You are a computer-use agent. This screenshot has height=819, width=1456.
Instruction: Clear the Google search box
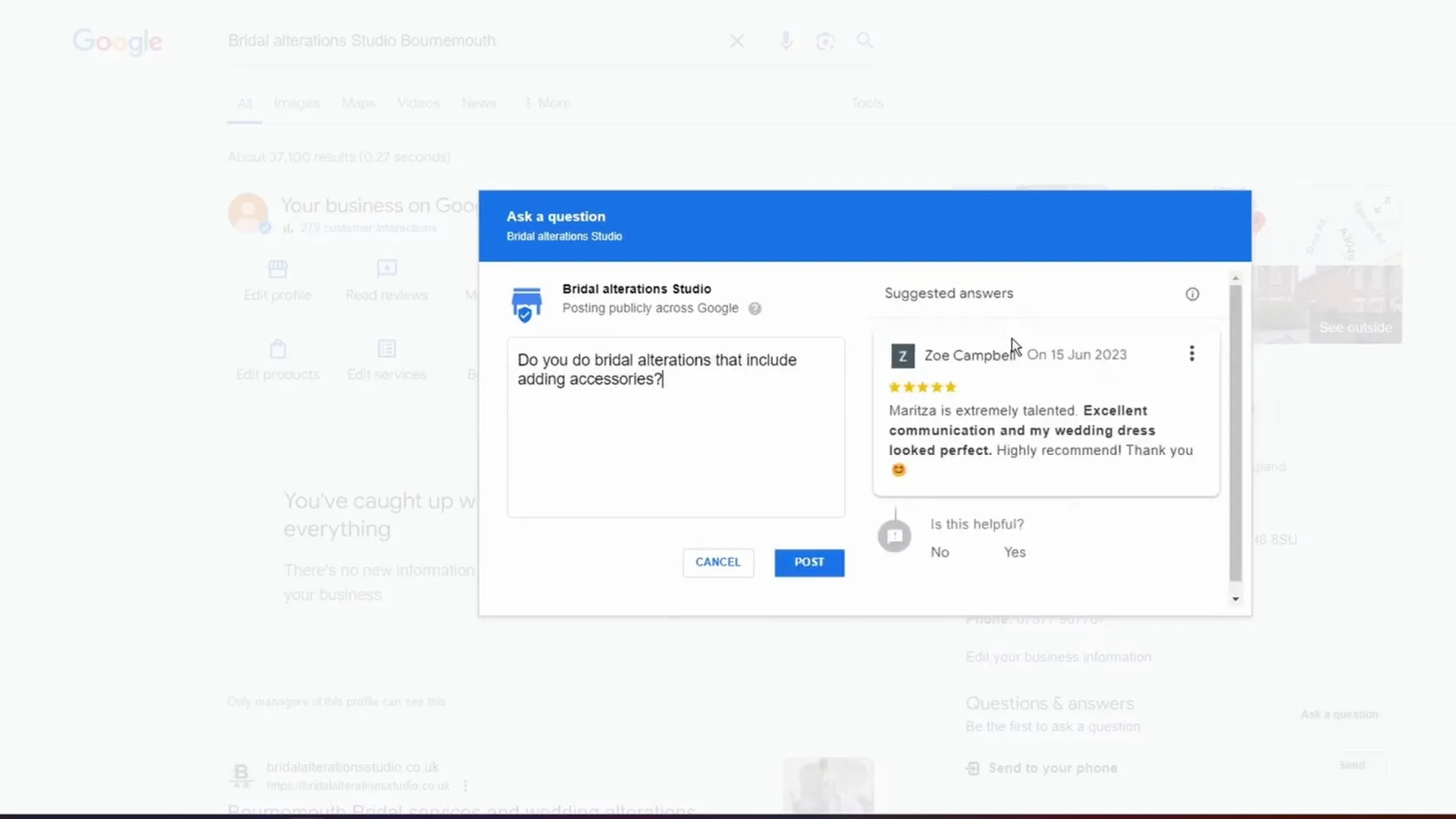click(736, 41)
